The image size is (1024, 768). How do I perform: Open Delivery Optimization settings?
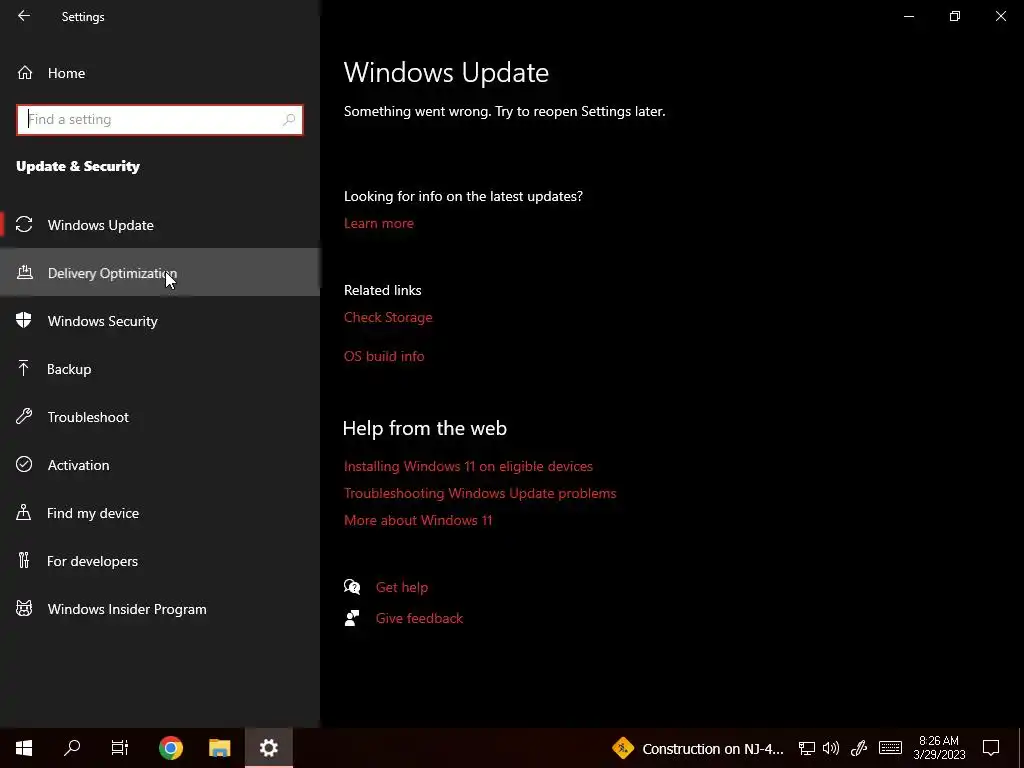(x=160, y=272)
